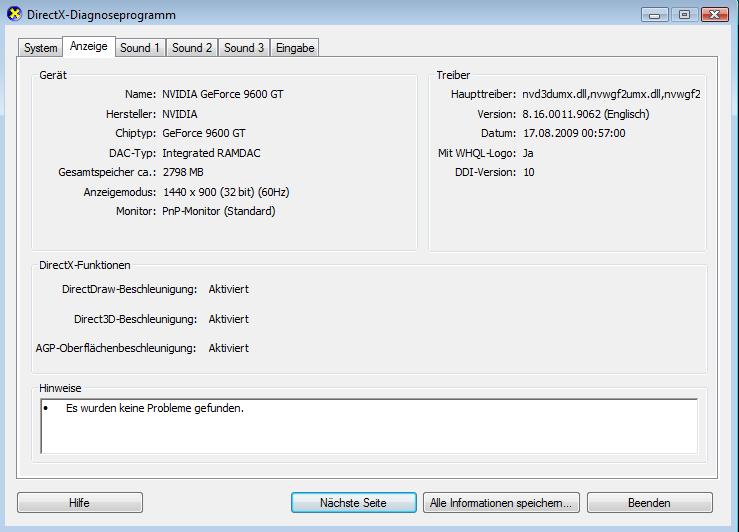
Task: Click Alle Informationen speichern button
Action: point(501,503)
